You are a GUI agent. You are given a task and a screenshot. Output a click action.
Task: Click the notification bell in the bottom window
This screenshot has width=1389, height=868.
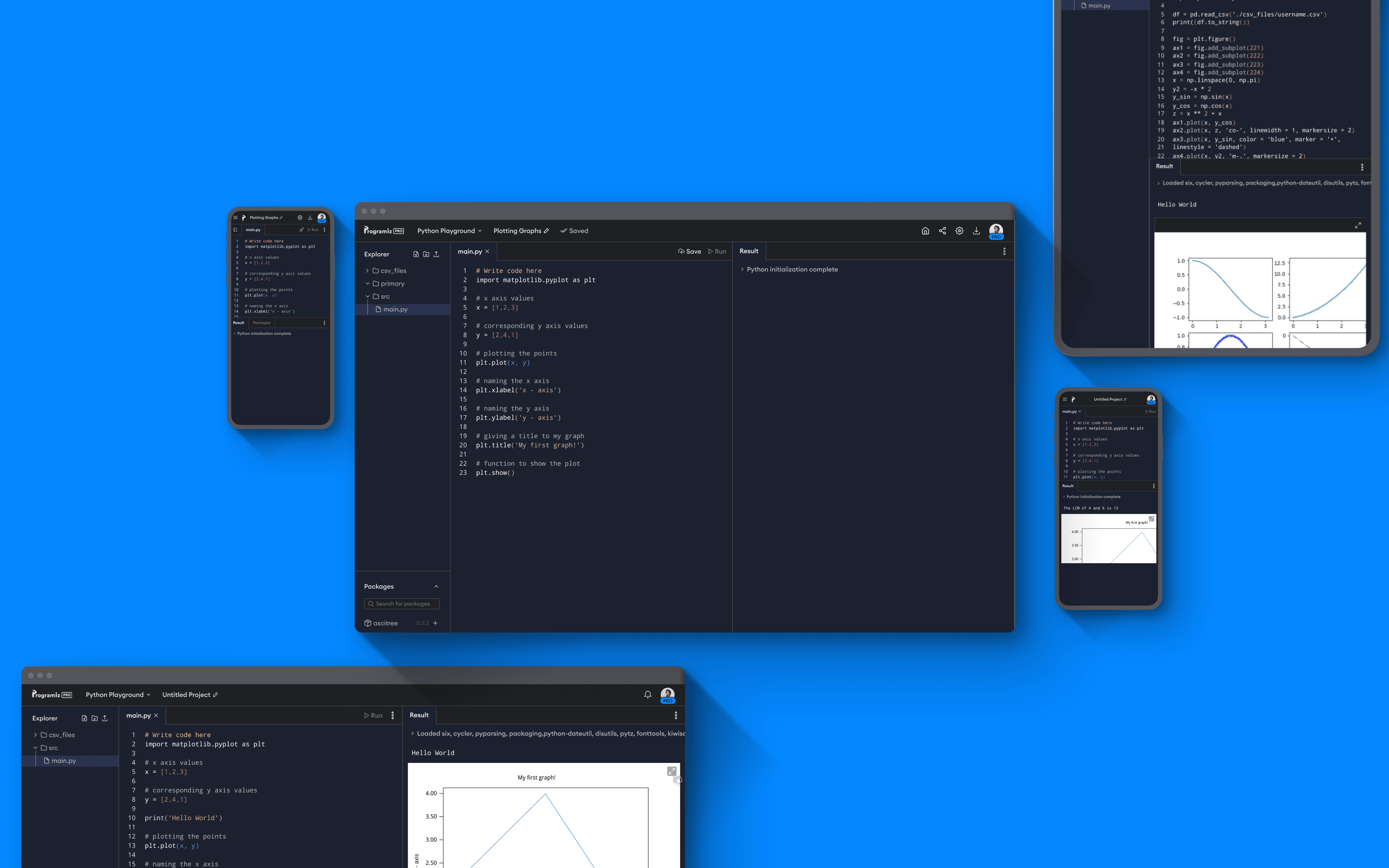tap(648, 694)
